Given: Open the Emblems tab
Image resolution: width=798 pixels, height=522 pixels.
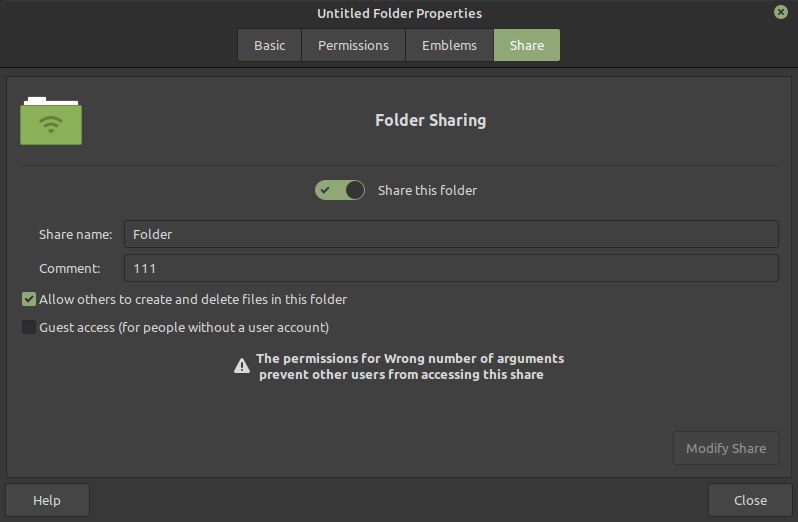Looking at the screenshot, I should 449,45.
